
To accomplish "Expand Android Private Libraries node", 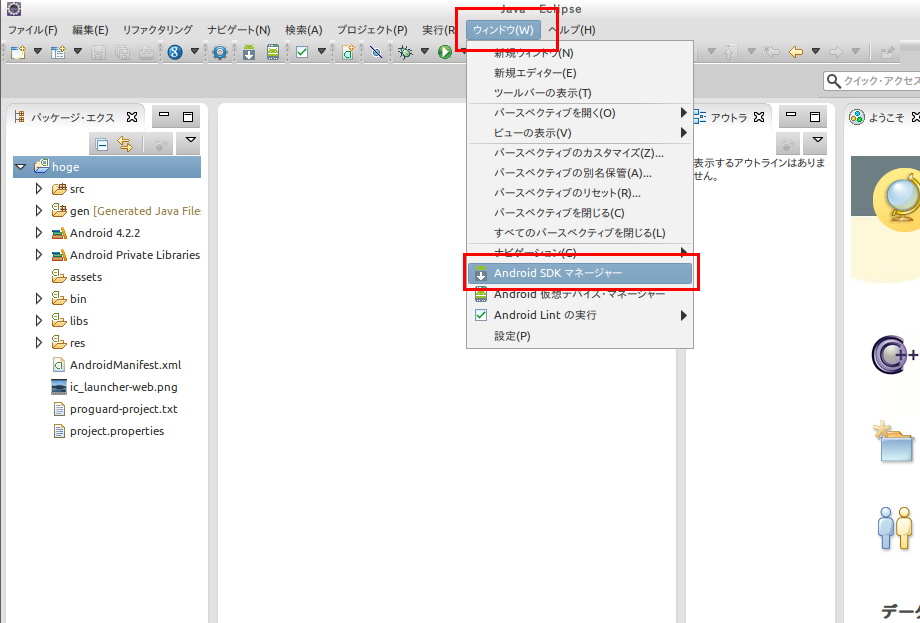I will pyautogui.click(x=39, y=255).
